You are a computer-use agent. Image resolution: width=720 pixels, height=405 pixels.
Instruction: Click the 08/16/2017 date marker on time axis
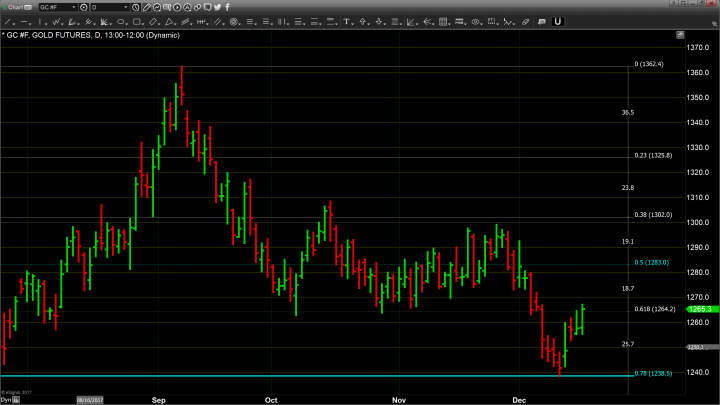coord(90,400)
